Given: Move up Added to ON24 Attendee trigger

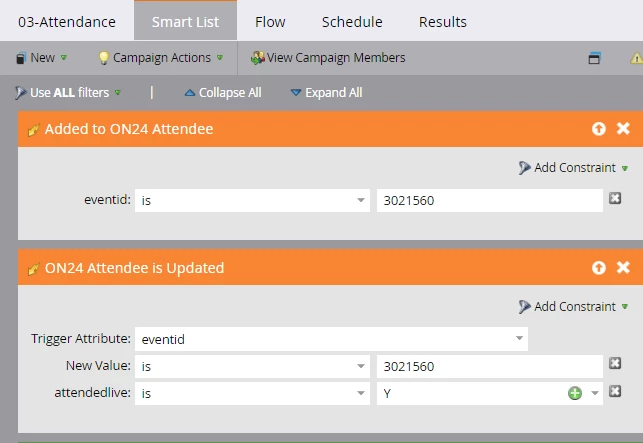Looking at the screenshot, I should pyautogui.click(x=599, y=129).
